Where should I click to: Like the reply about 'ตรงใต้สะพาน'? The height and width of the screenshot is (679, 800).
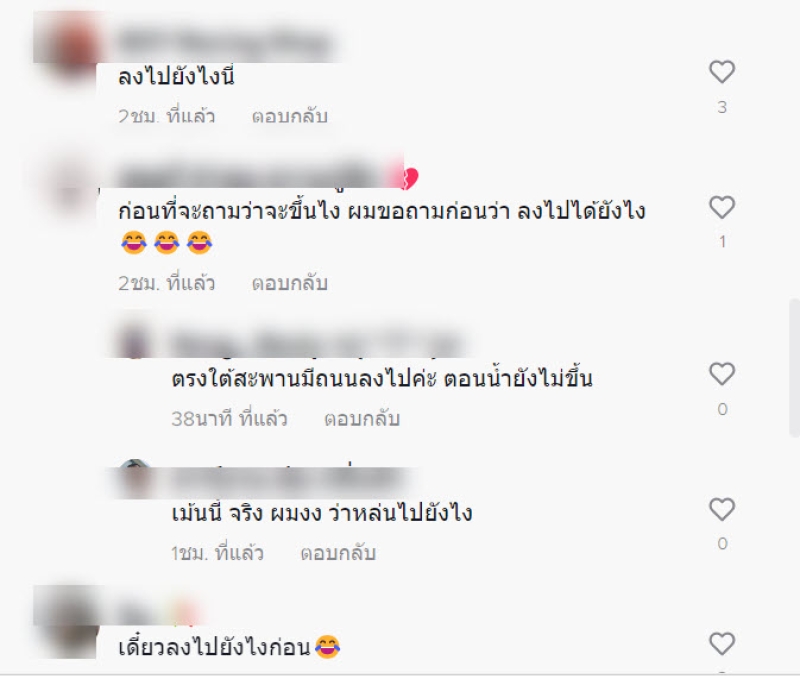pos(722,374)
